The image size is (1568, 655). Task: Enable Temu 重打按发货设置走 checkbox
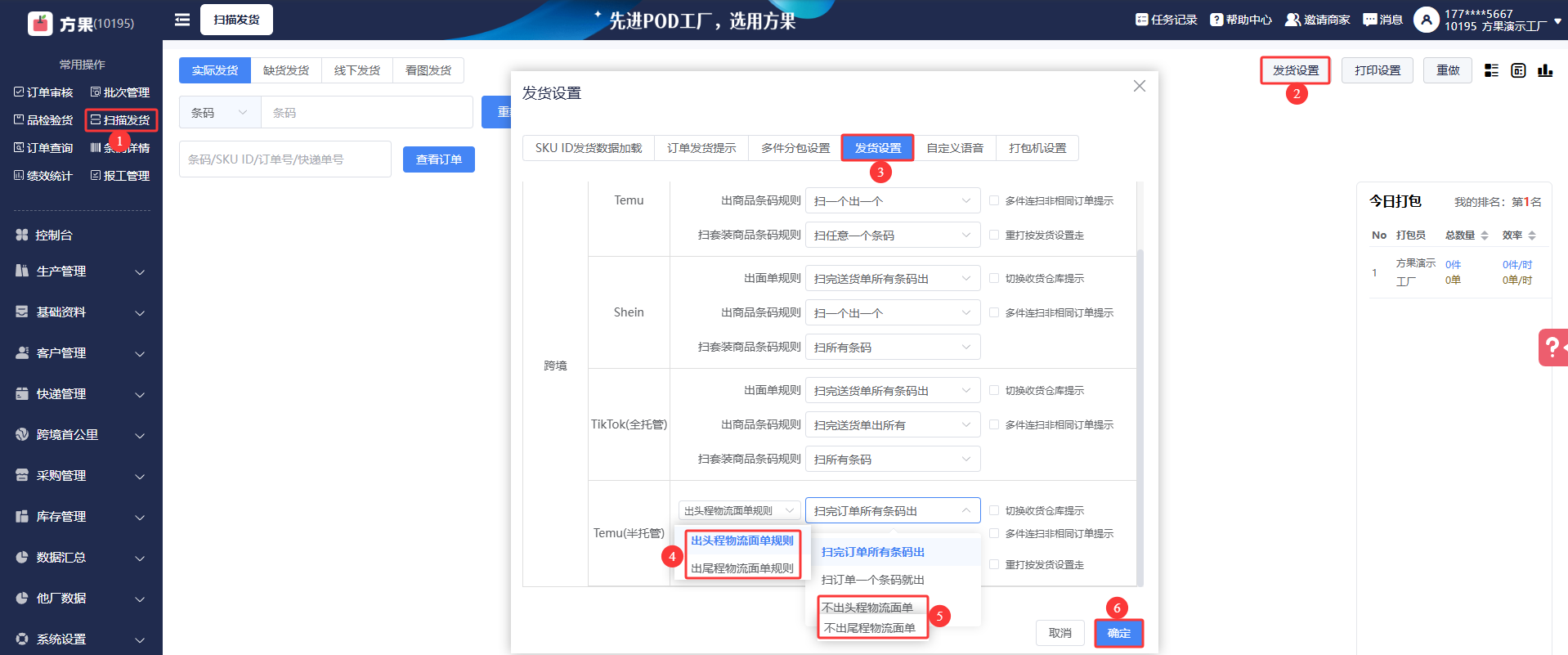(994, 235)
